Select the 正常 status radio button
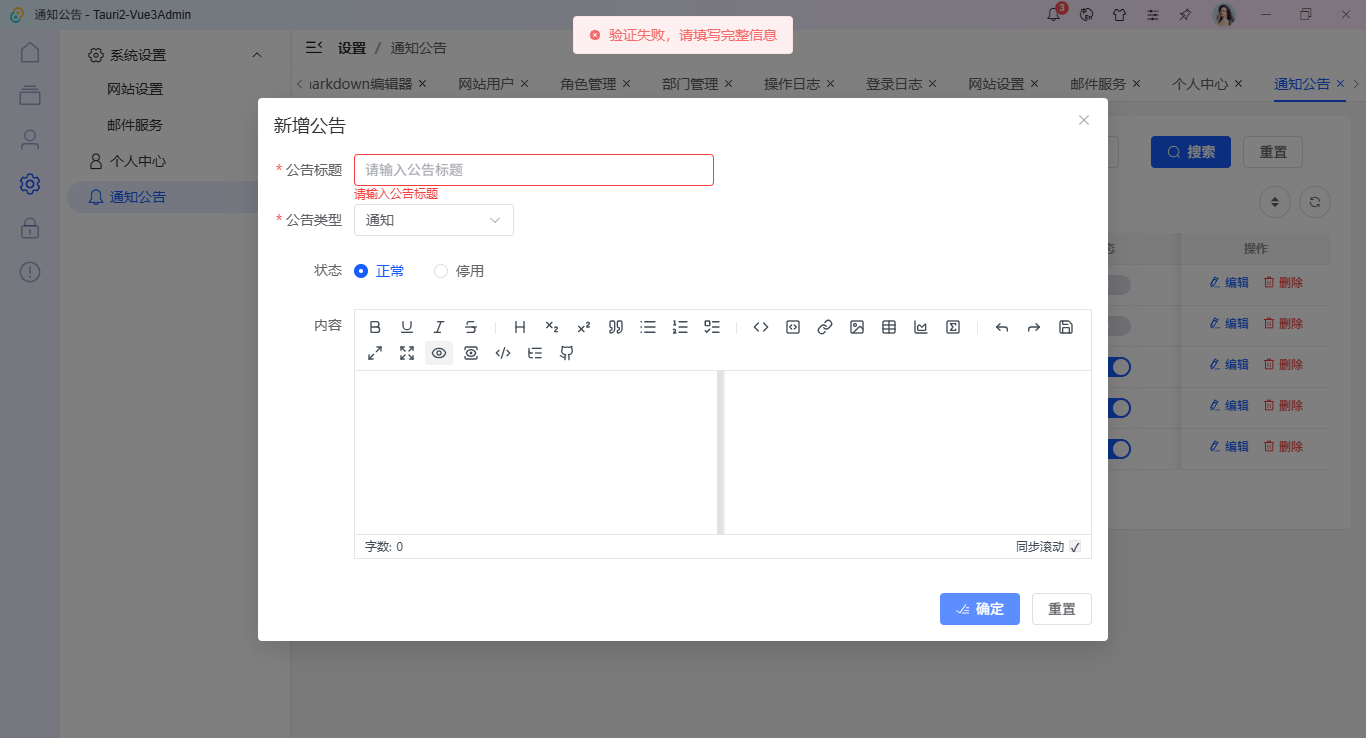 point(361,270)
